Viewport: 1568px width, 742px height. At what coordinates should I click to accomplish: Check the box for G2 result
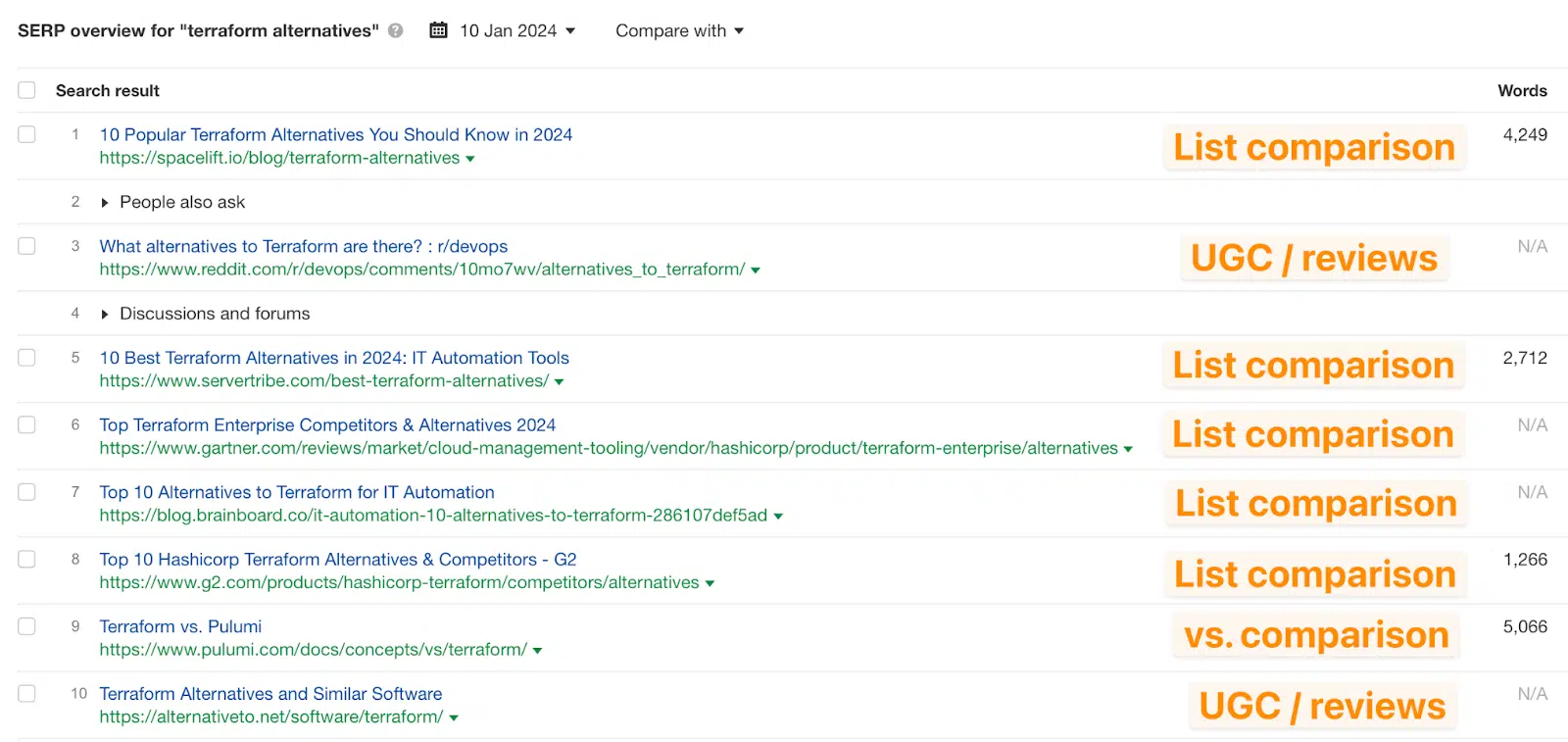point(26,559)
